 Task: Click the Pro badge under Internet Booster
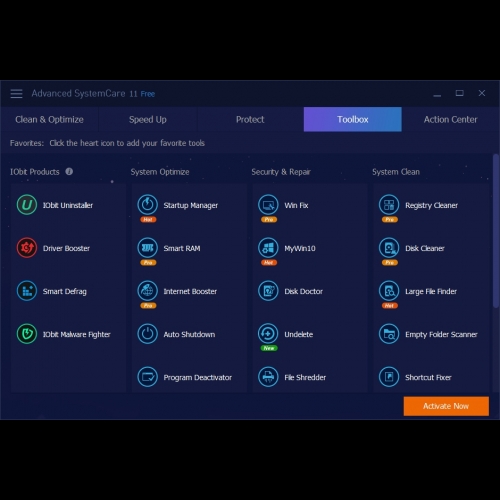click(x=148, y=306)
